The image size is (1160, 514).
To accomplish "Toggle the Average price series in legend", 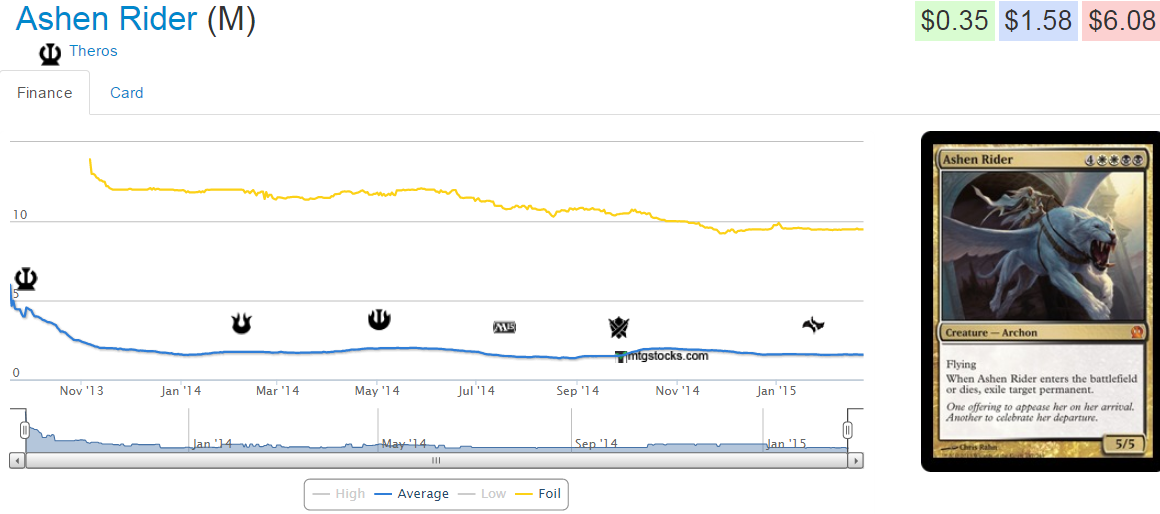I will (411, 493).
